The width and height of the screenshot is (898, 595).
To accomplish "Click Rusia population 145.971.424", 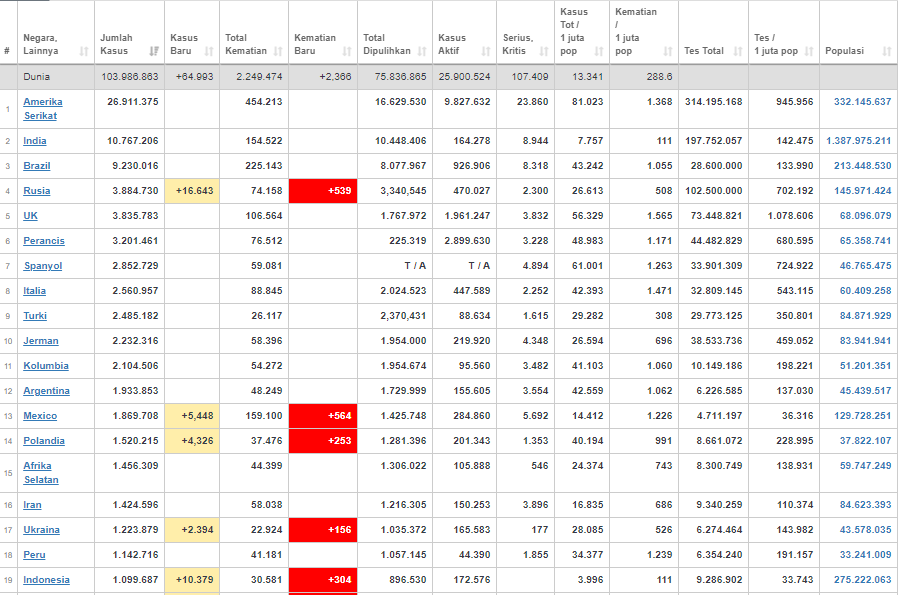I will coord(862,191).
